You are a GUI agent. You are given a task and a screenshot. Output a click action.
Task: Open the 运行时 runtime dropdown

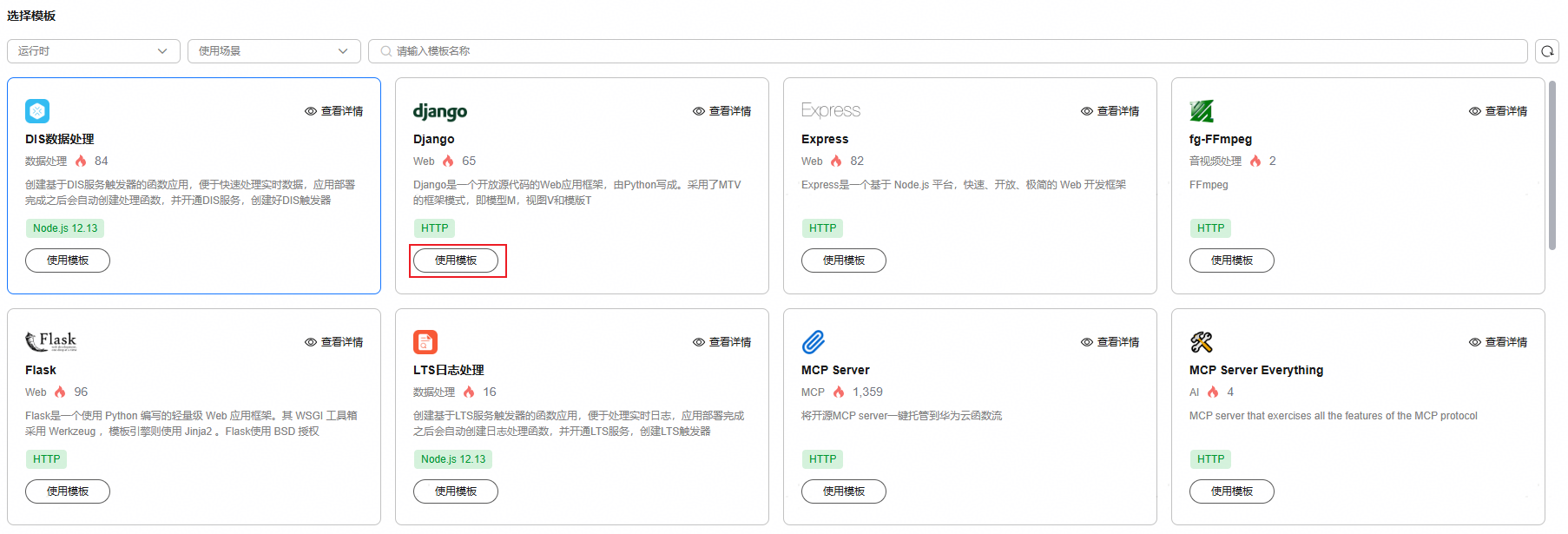(x=93, y=51)
